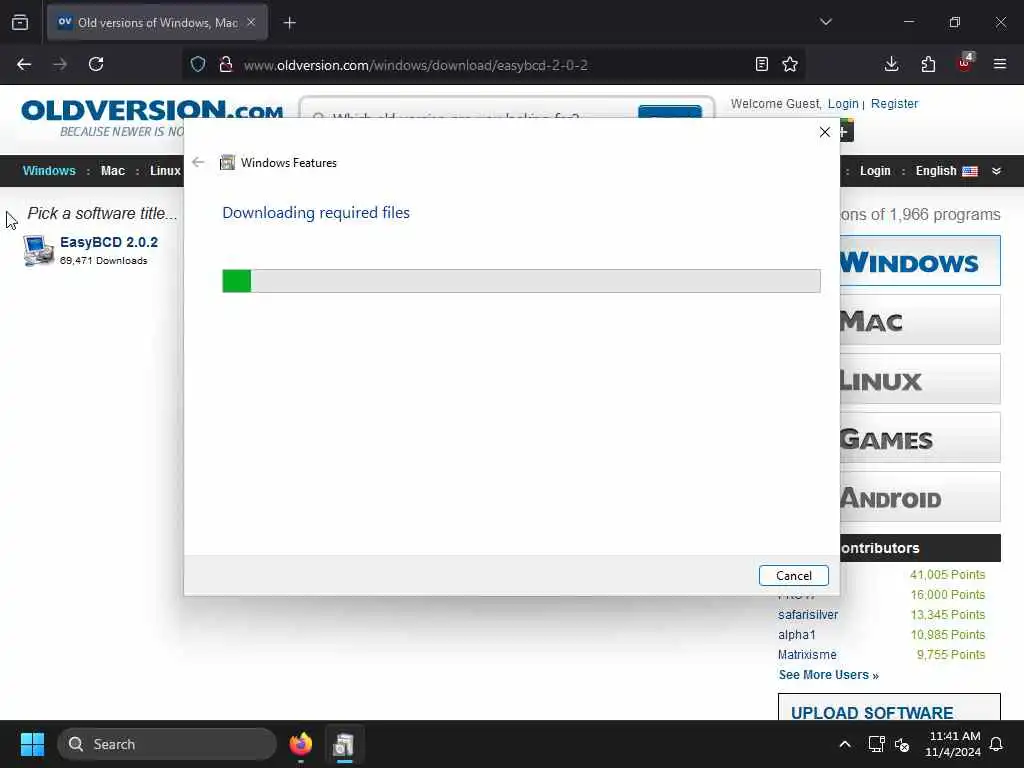Go back in Firefox browser
This screenshot has width=1024, height=768.
click(x=24, y=64)
